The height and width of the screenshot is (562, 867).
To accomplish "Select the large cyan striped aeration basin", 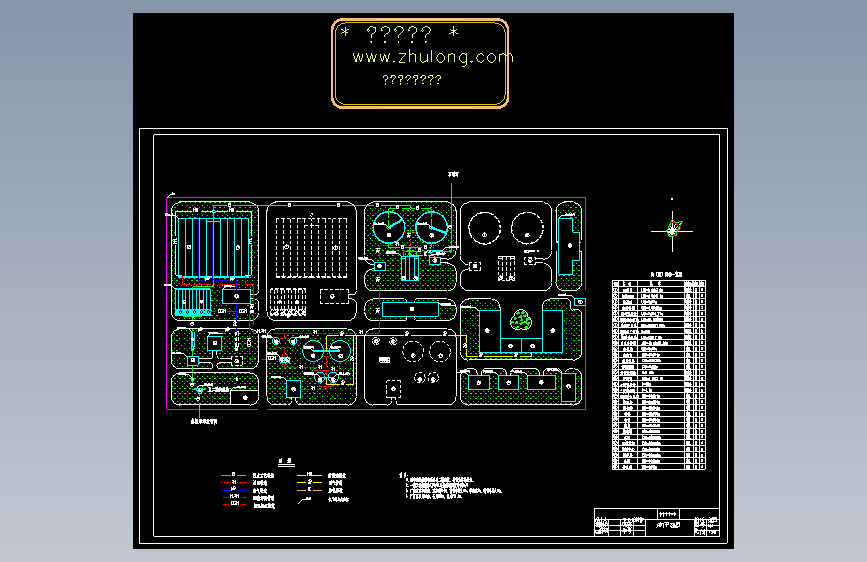I will (x=212, y=247).
